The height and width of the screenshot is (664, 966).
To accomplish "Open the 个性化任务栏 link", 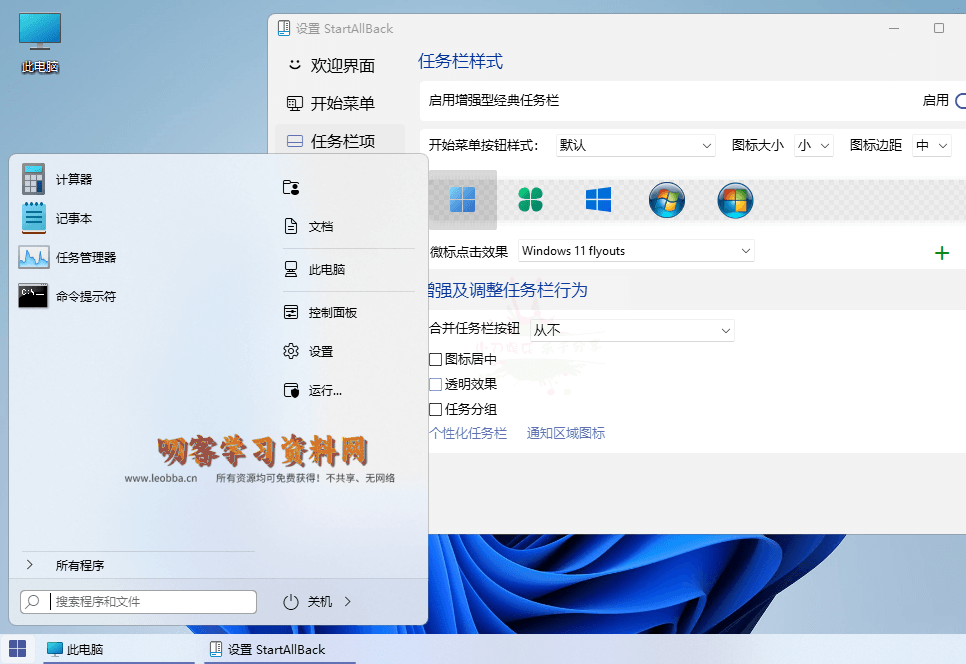I will (469, 434).
